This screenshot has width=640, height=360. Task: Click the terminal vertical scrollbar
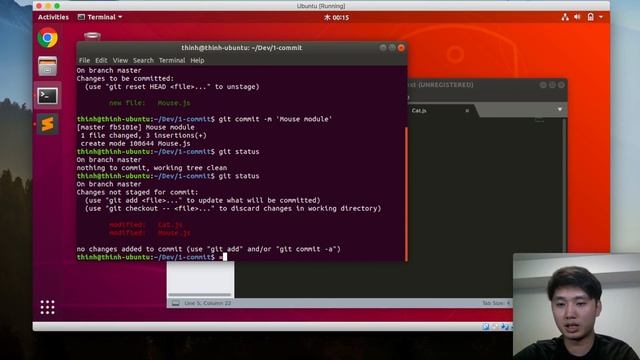pos(406,194)
